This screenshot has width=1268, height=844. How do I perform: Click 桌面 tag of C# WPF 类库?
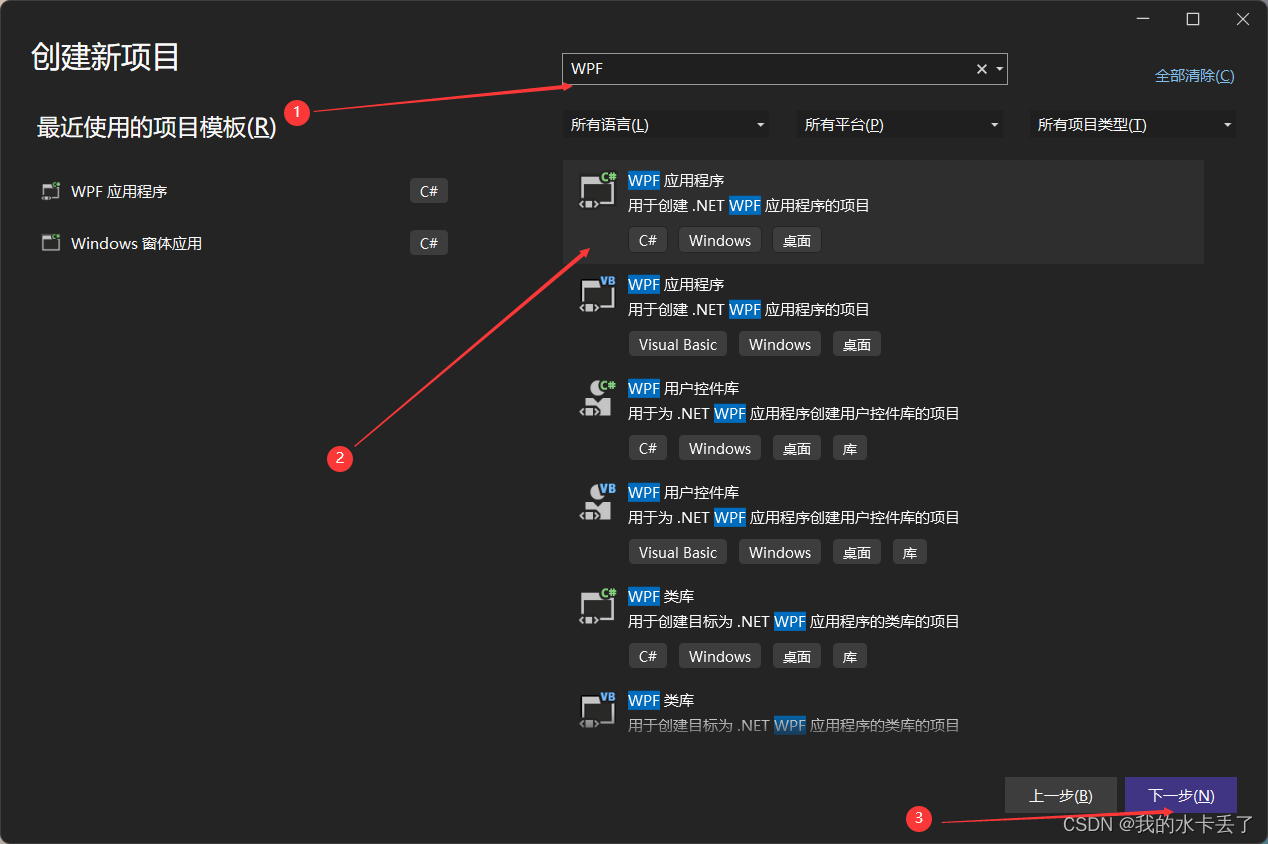(797, 656)
